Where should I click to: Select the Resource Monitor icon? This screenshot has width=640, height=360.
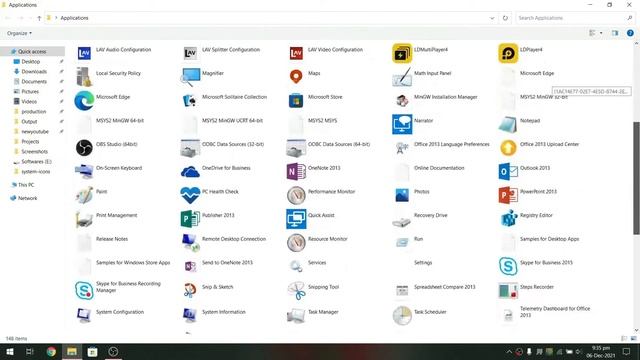[296, 242]
